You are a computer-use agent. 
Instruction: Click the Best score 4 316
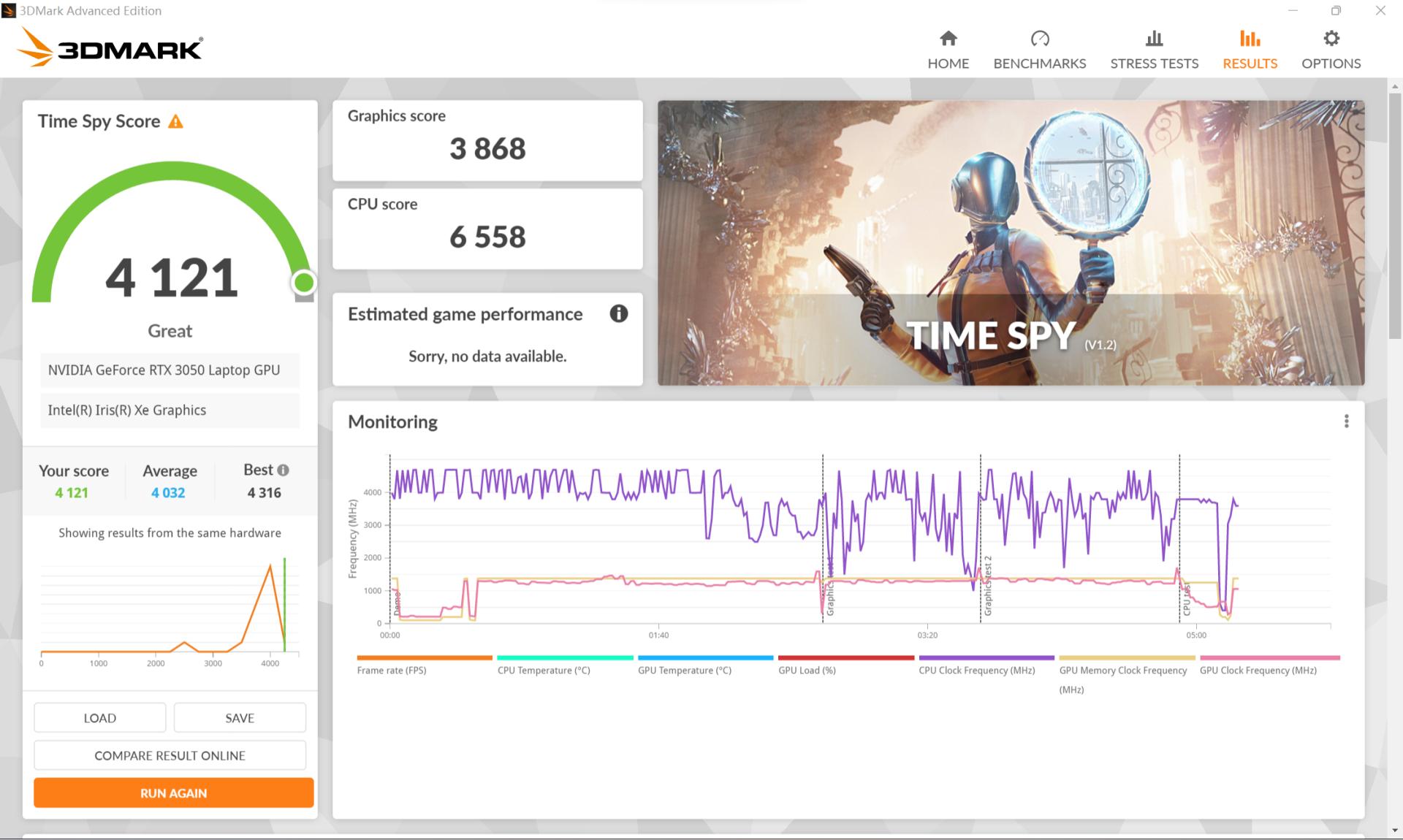tap(264, 492)
